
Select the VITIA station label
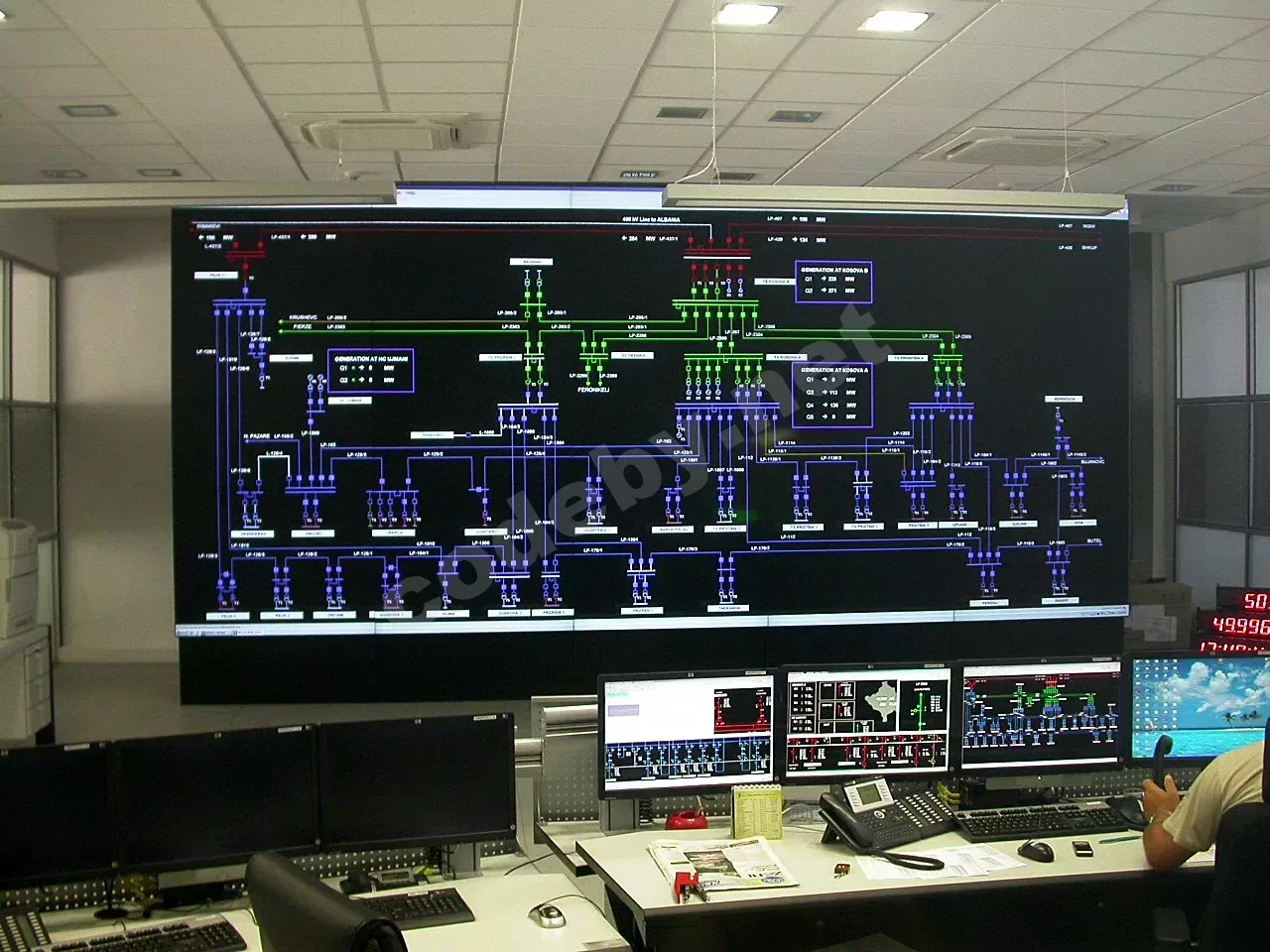(1079, 523)
